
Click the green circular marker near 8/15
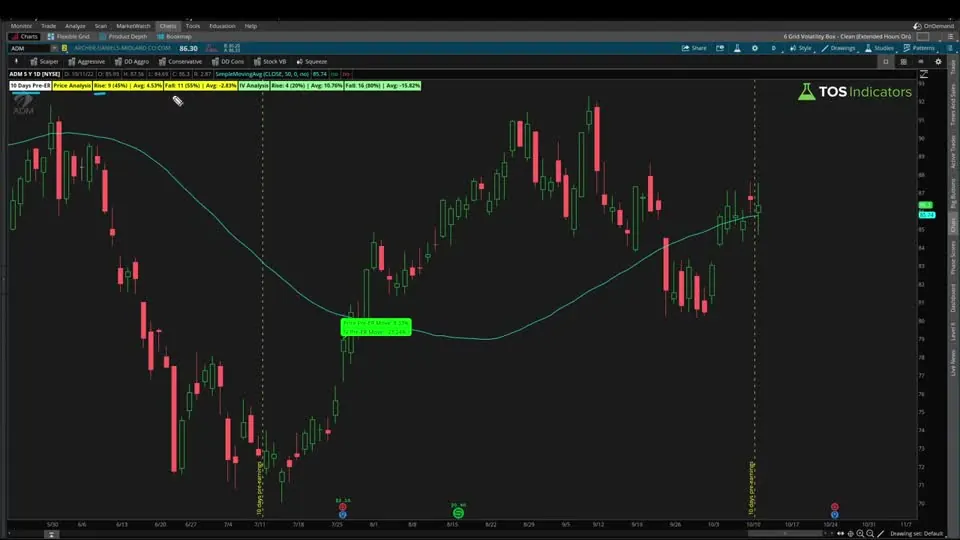point(458,513)
